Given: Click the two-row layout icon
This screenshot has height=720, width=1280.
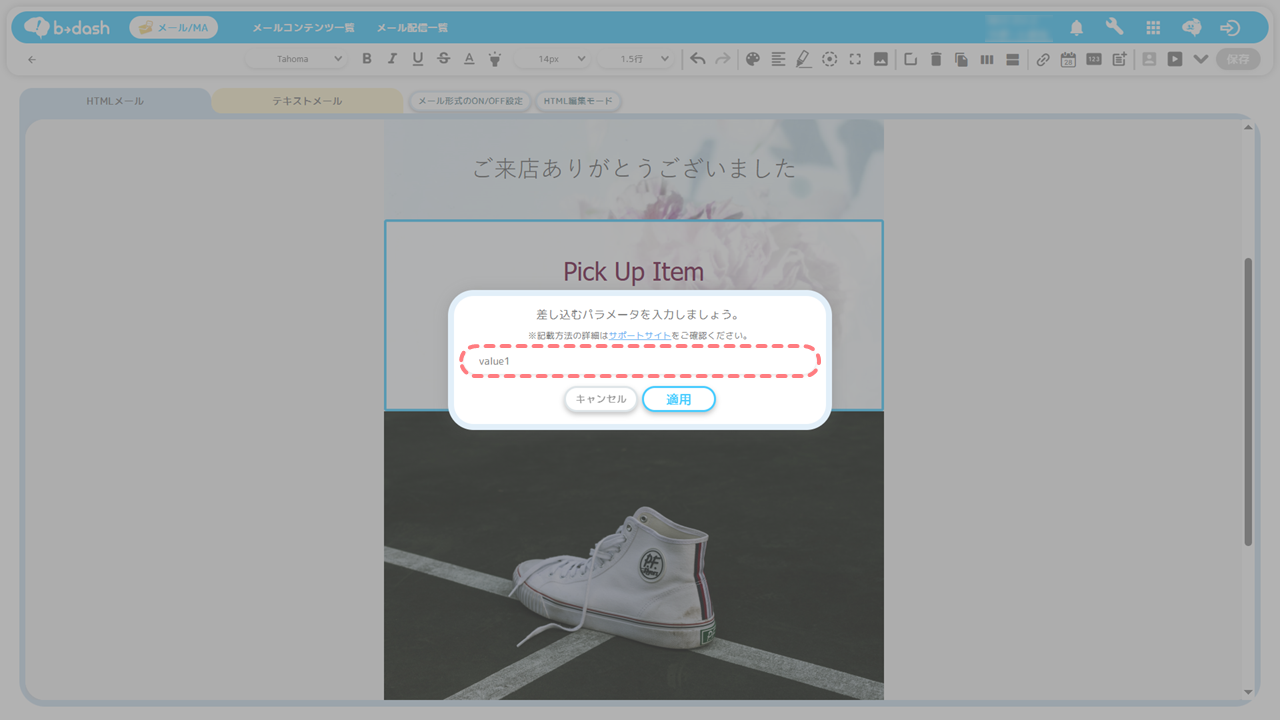Looking at the screenshot, I should (x=1012, y=59).
